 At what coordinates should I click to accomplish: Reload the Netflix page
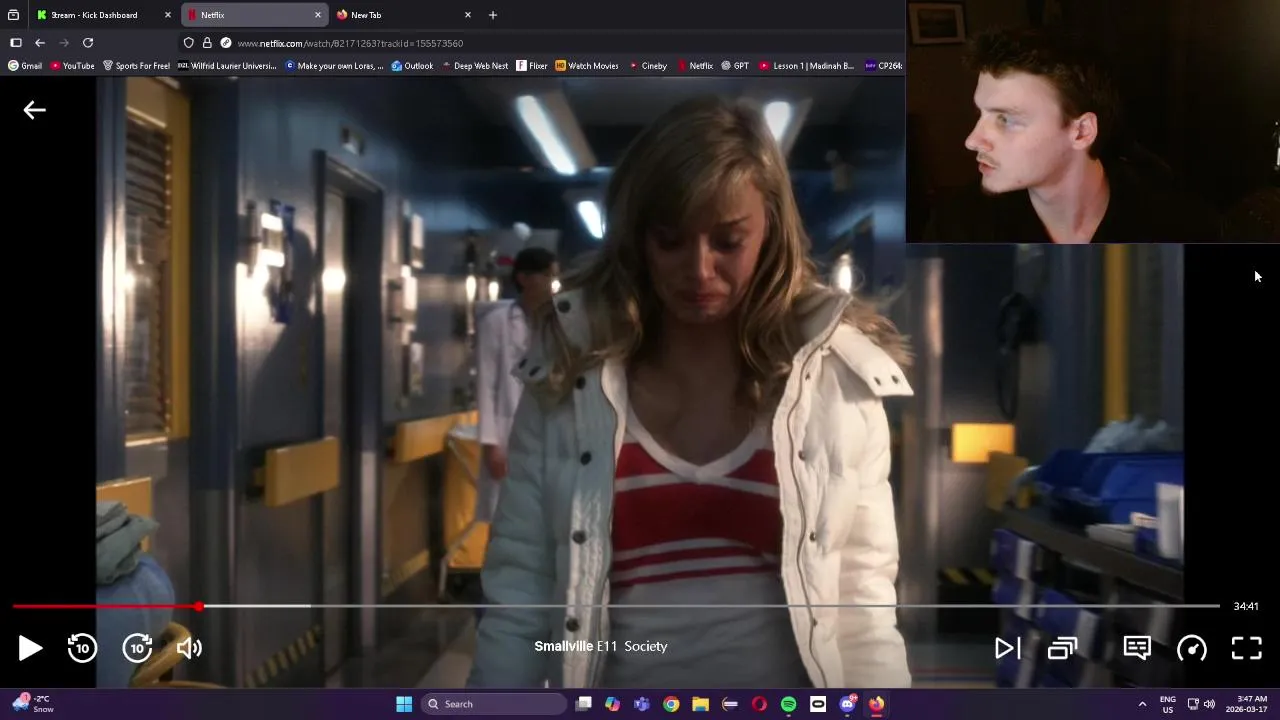point(88,43)
